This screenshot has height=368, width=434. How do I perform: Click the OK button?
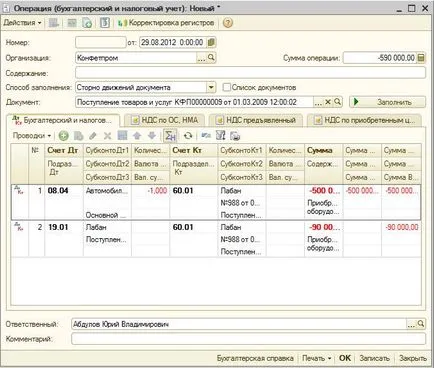pyautogui.click(x=345, y=358)
